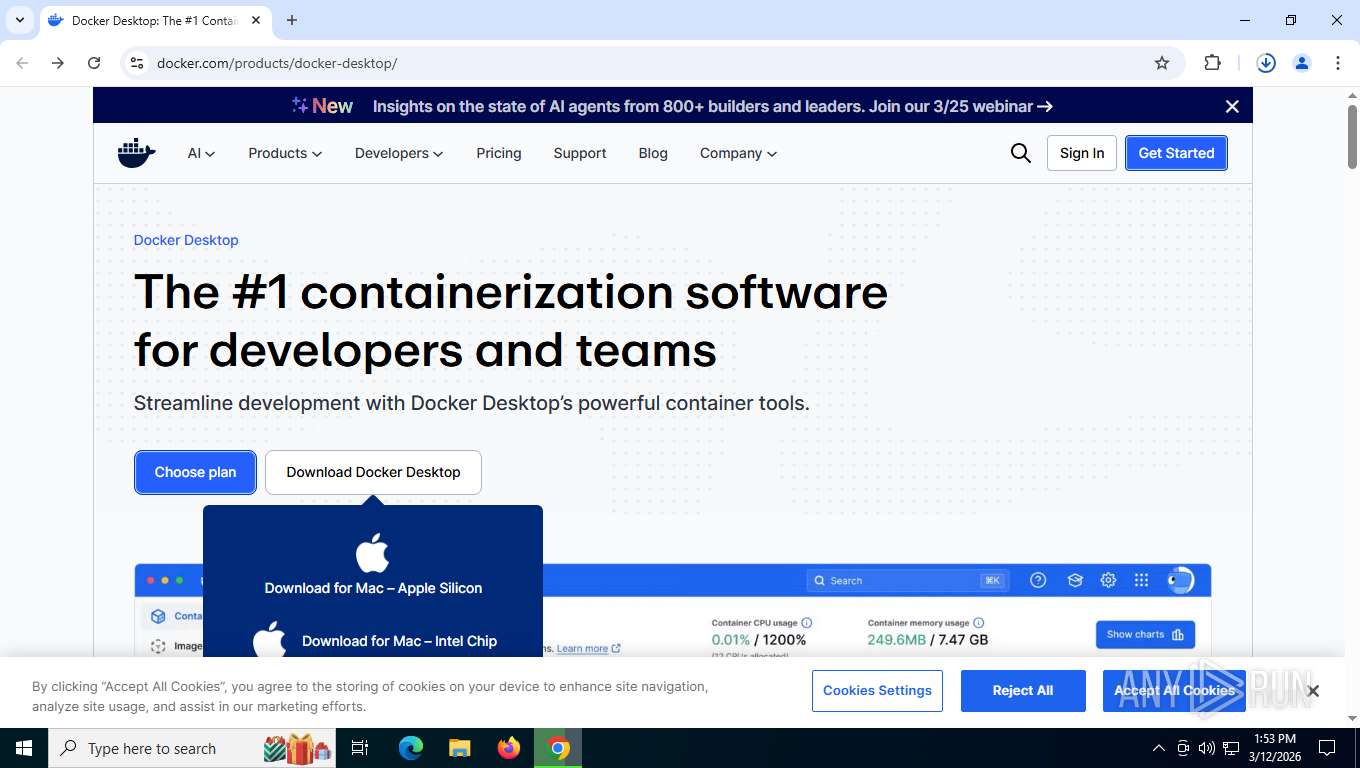Click info icon next to Container memory usage
Viewport: 1360px width, 768px height.
point(979,623)
